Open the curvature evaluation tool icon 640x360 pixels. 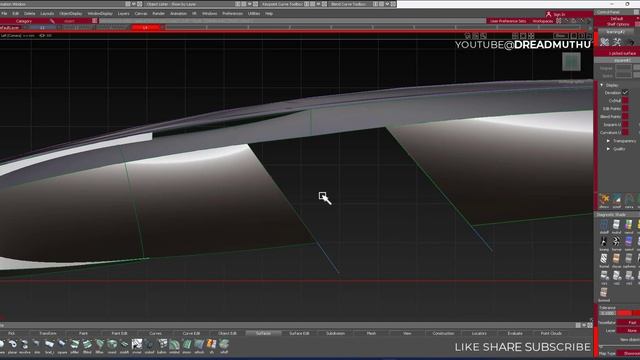(629, 200)
